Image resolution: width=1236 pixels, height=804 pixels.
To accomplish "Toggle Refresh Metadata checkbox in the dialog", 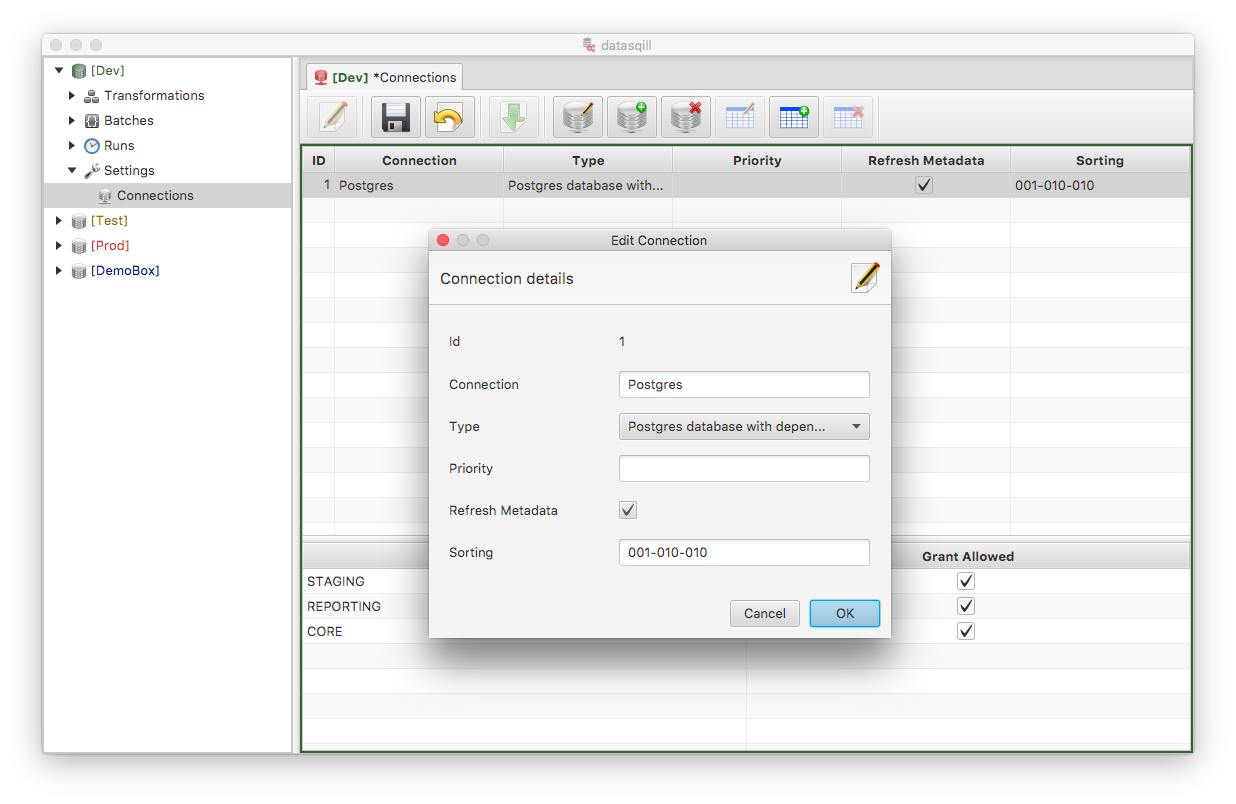I will [x=628, y=510].
